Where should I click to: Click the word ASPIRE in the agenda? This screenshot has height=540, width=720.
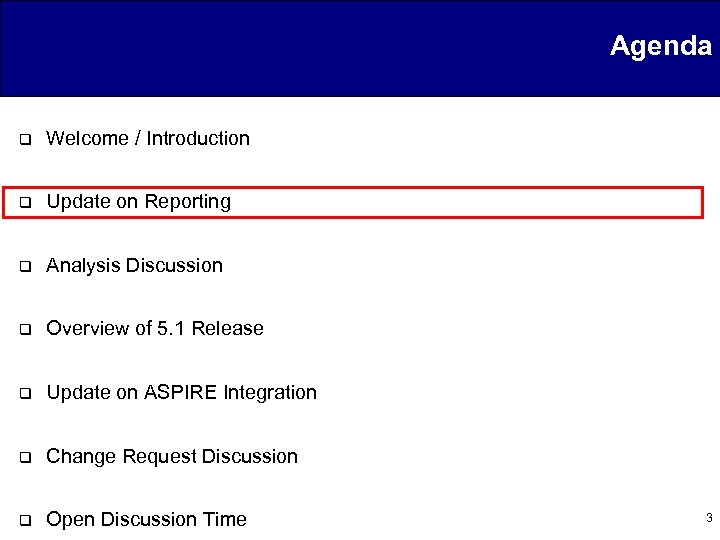pos(180,392)
